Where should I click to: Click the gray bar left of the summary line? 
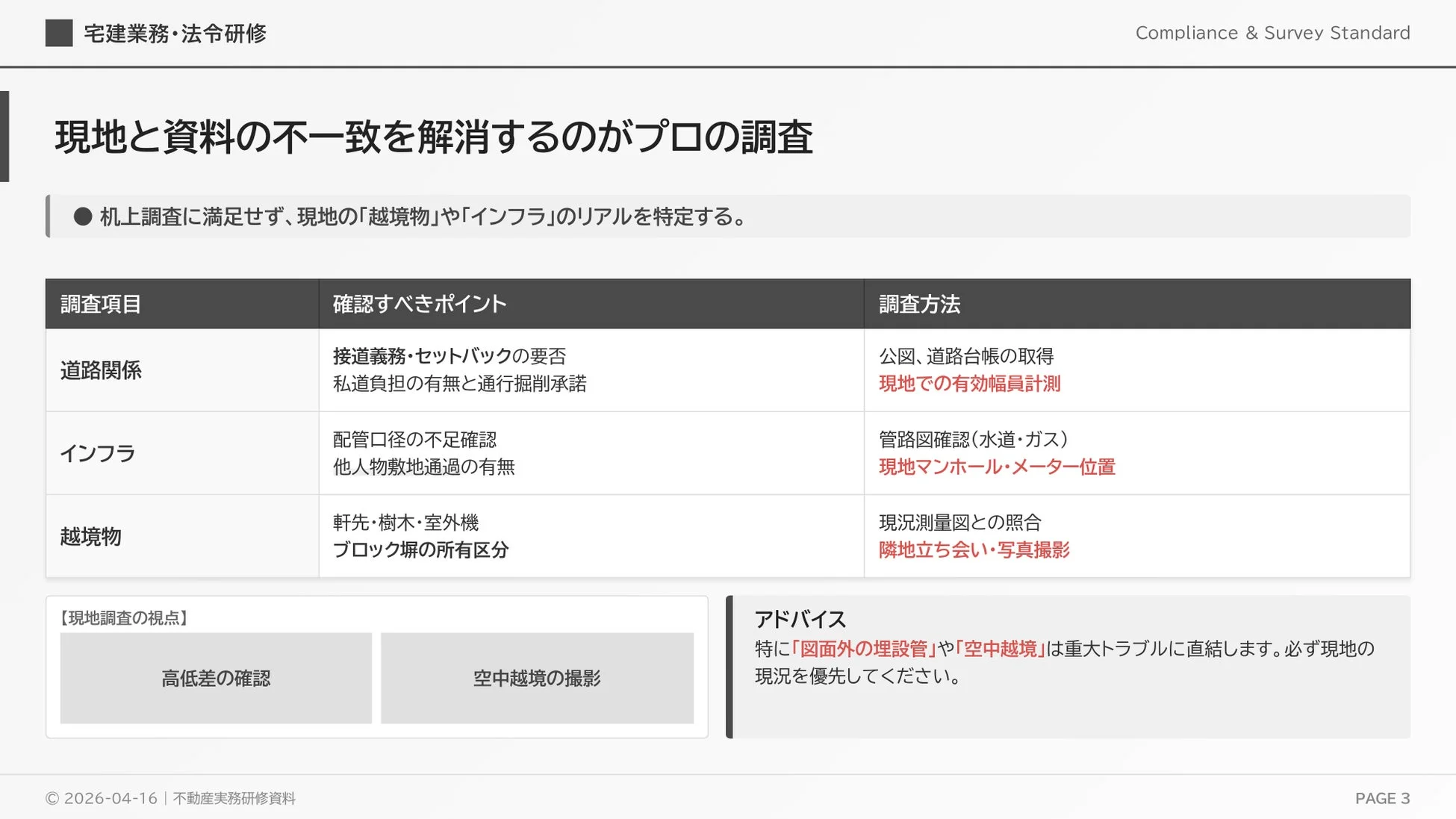[48, 218]
